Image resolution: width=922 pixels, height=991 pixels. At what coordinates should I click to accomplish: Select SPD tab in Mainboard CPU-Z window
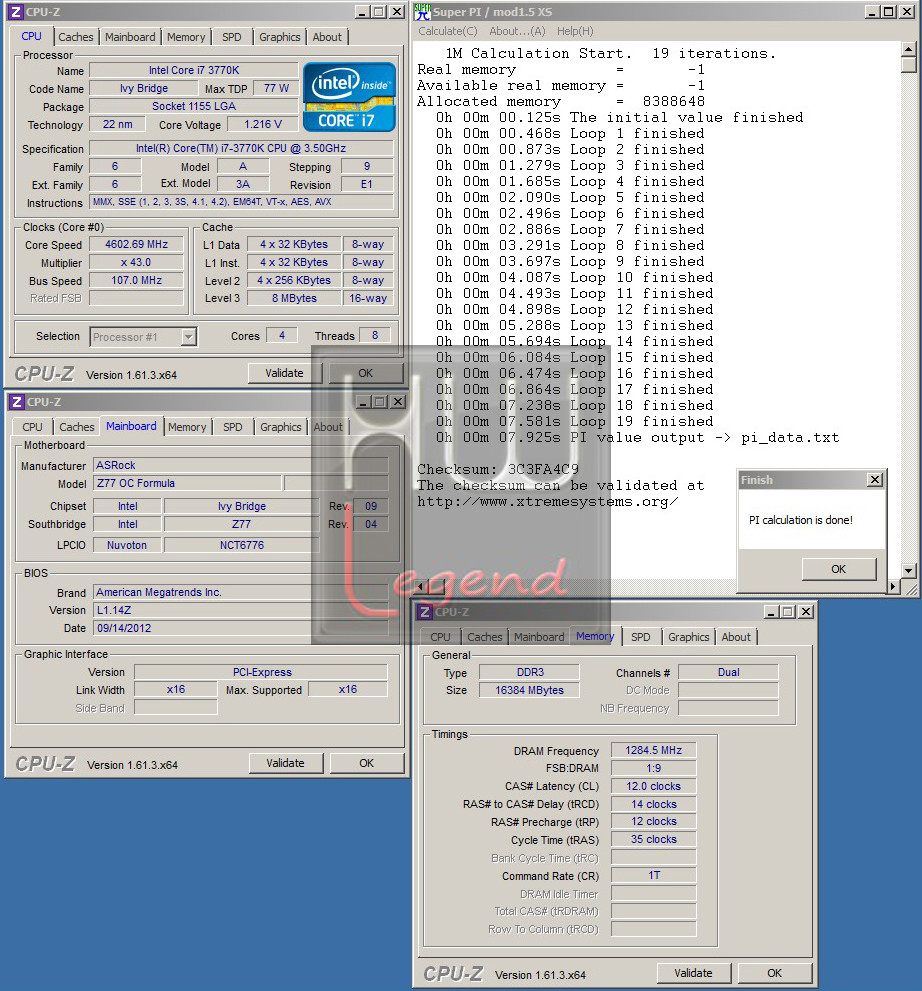(x=233, y=427)
